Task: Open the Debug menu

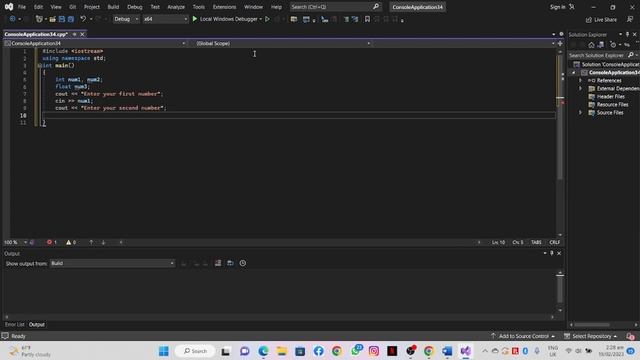Action: tap(135, 7)
